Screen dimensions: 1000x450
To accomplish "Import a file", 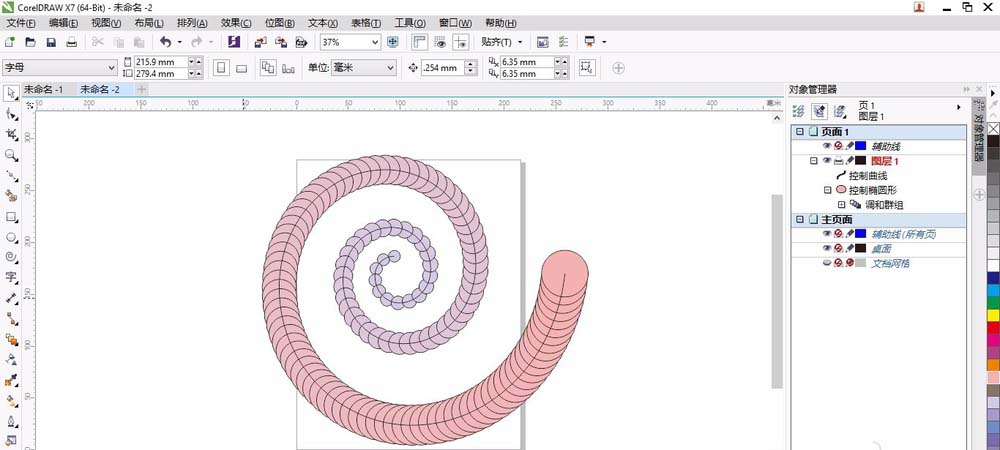I will tap(260, 42).
